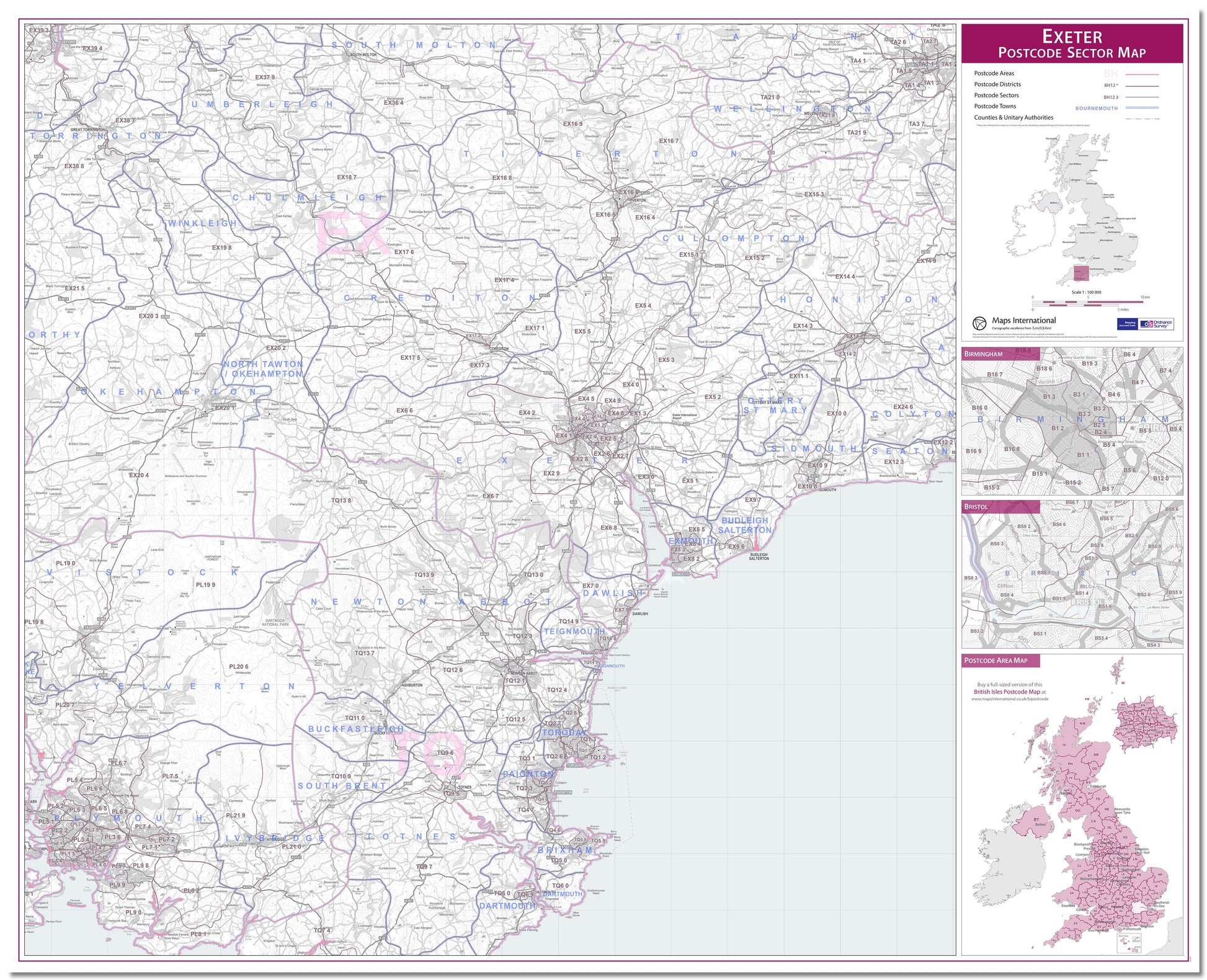
Task: Click the 'TQ13 7' sector label
Action: [x=365, y=653]
